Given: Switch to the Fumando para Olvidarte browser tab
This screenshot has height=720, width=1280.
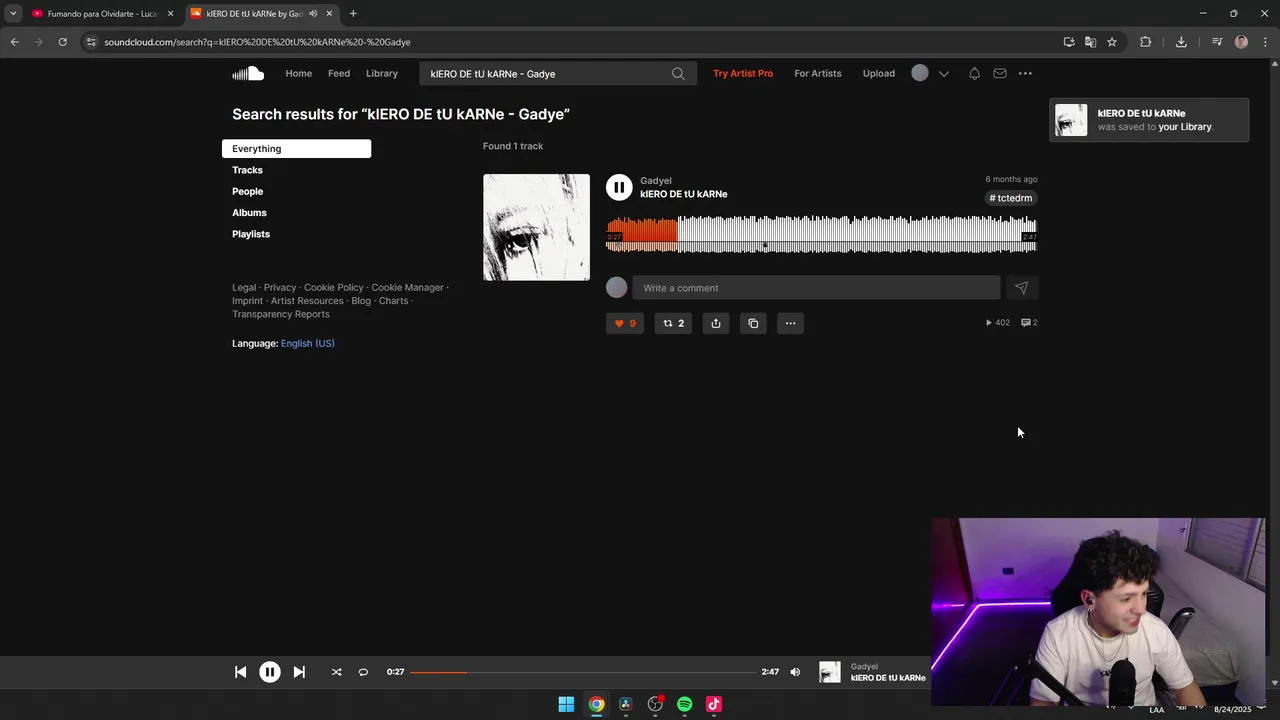Looking at the screenshot, I should [x=102, y=14].
